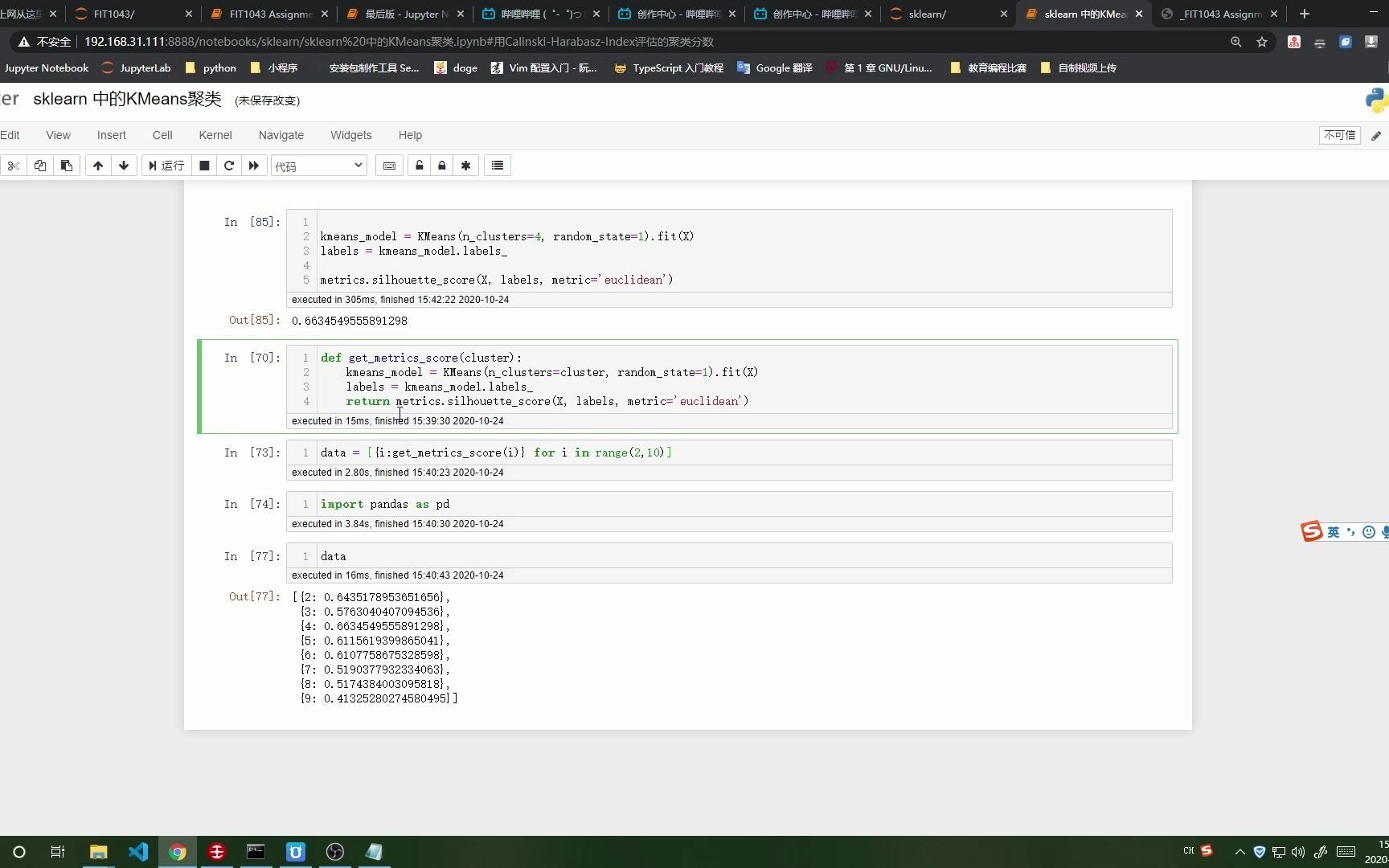Restart the kernel icon
This screenshot has width=1389, height=868.
point(229,166)
